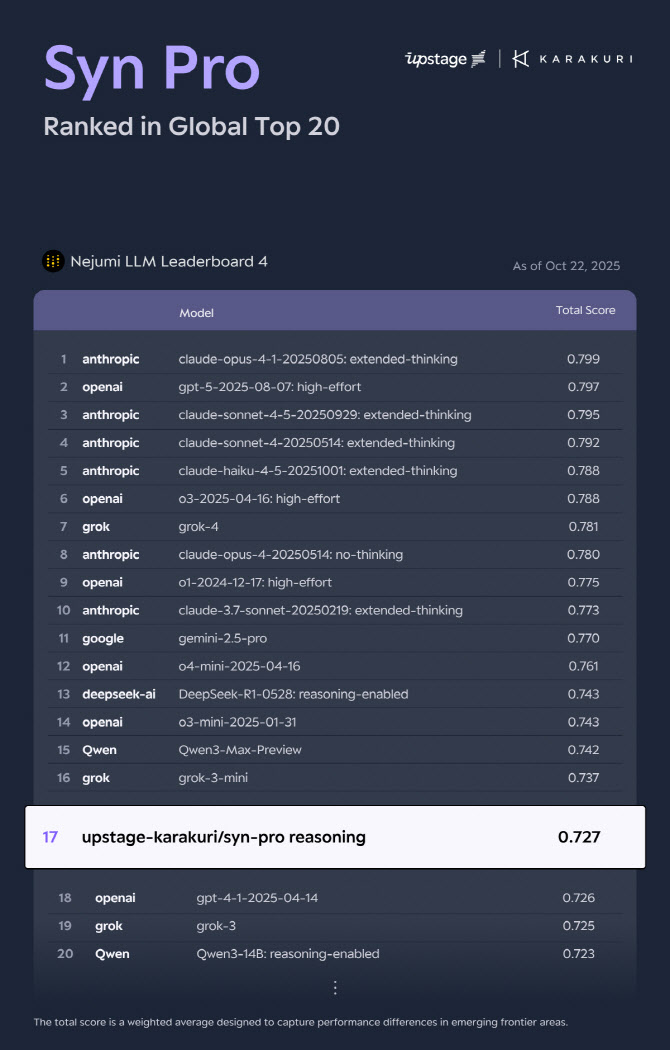This screenshot has width=670, height=1050.
Task: Select the Qwen3-14B reasoning-enabled entry
Action: tap(287, 954)
